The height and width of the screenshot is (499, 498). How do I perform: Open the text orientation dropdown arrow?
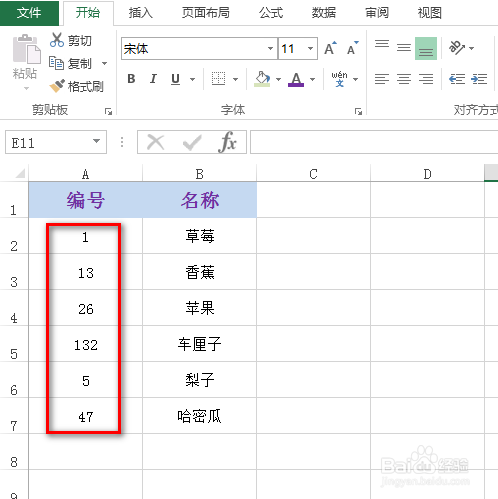click(x=471, y=48)
